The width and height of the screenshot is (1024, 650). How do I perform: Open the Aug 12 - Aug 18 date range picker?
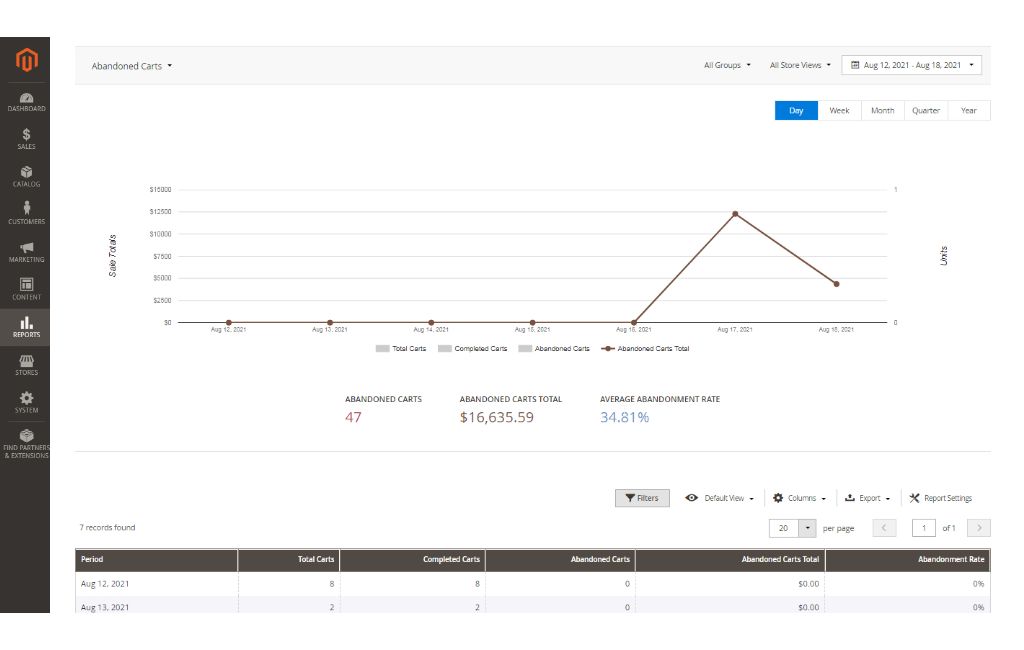coord(912,65)
